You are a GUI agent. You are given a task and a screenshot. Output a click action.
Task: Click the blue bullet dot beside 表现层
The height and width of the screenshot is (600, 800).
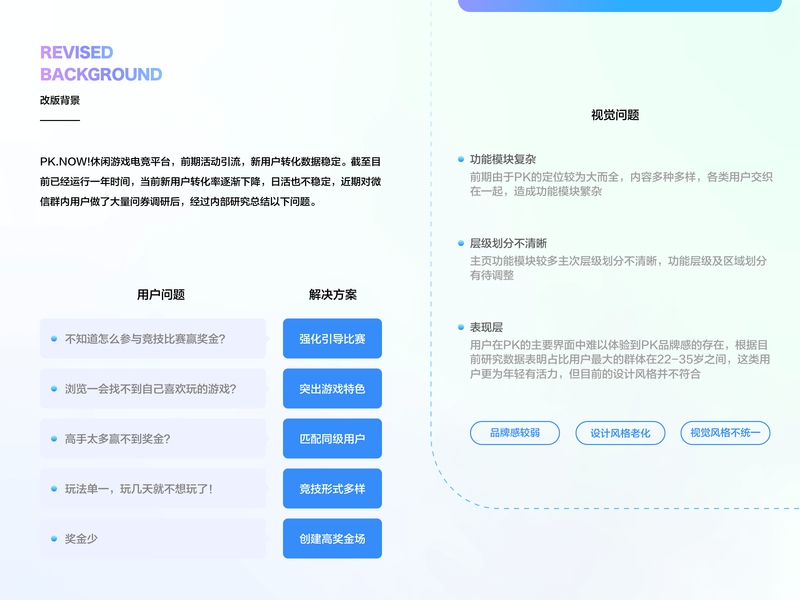461,327
